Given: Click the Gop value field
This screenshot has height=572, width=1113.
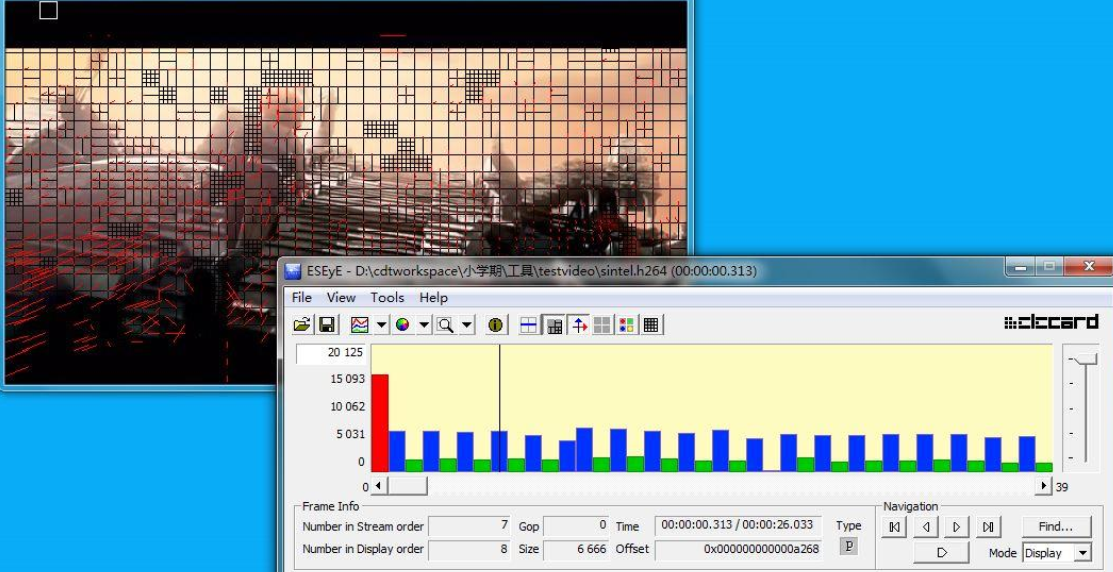Looking at the screenshot, I should [x=576, y=526].
